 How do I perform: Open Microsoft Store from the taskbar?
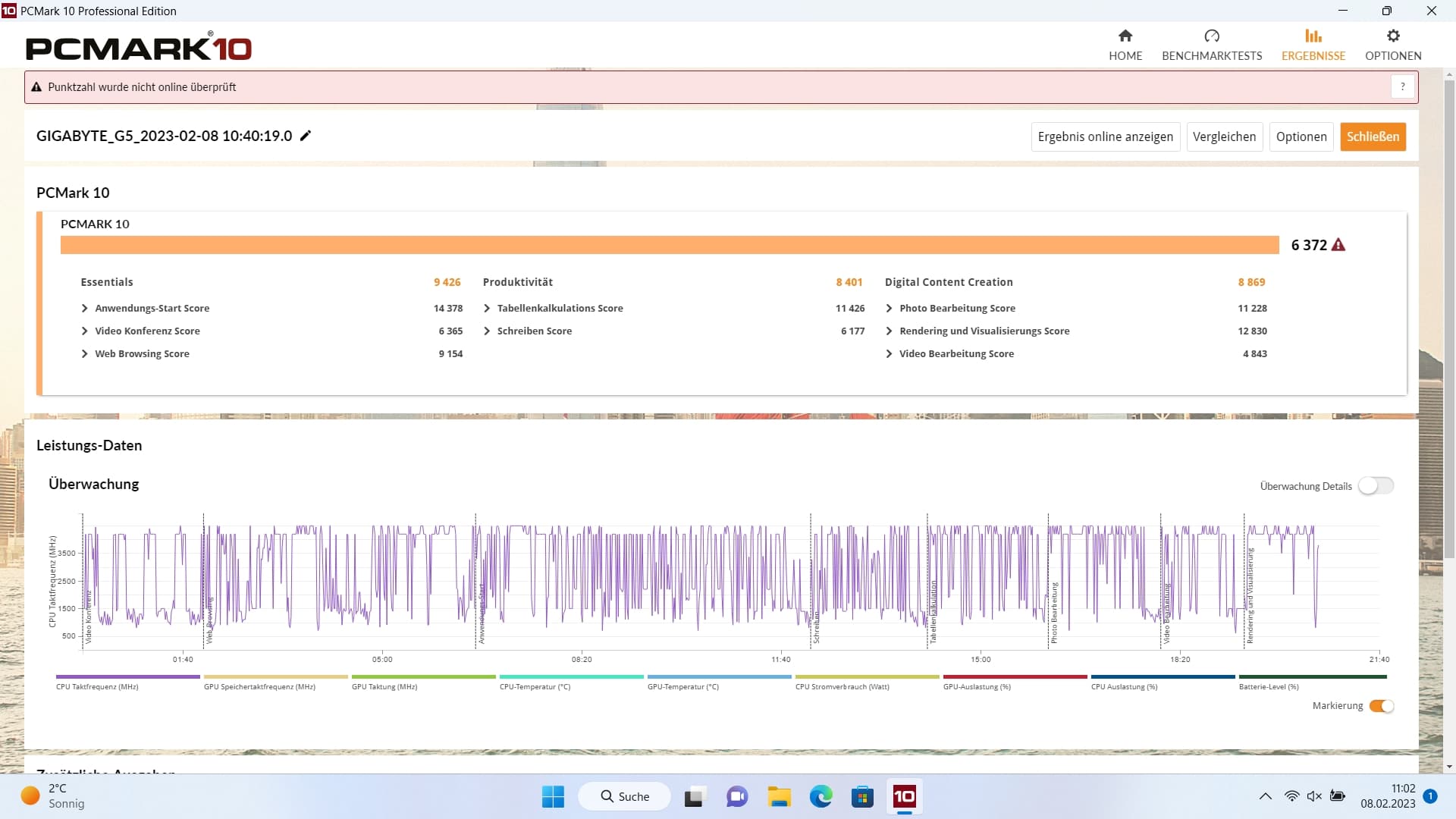point(862,796)
